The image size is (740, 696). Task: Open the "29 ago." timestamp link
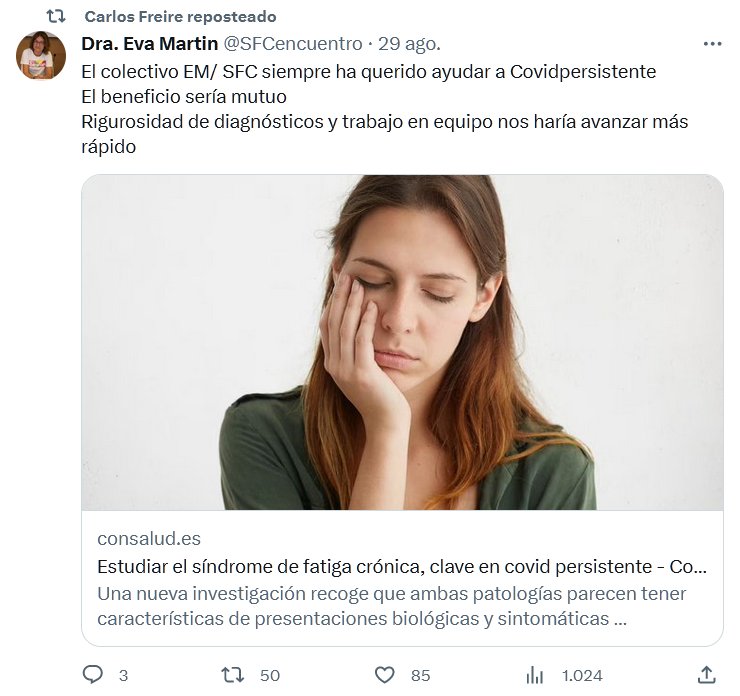tap(410, 44)
